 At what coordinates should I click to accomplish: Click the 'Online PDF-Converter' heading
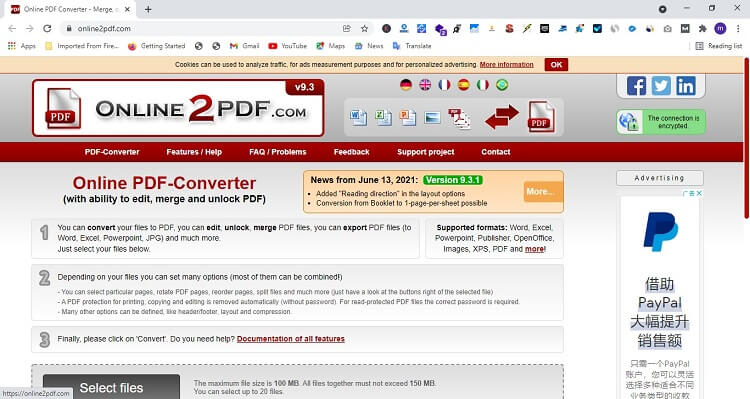coord(164,183)
